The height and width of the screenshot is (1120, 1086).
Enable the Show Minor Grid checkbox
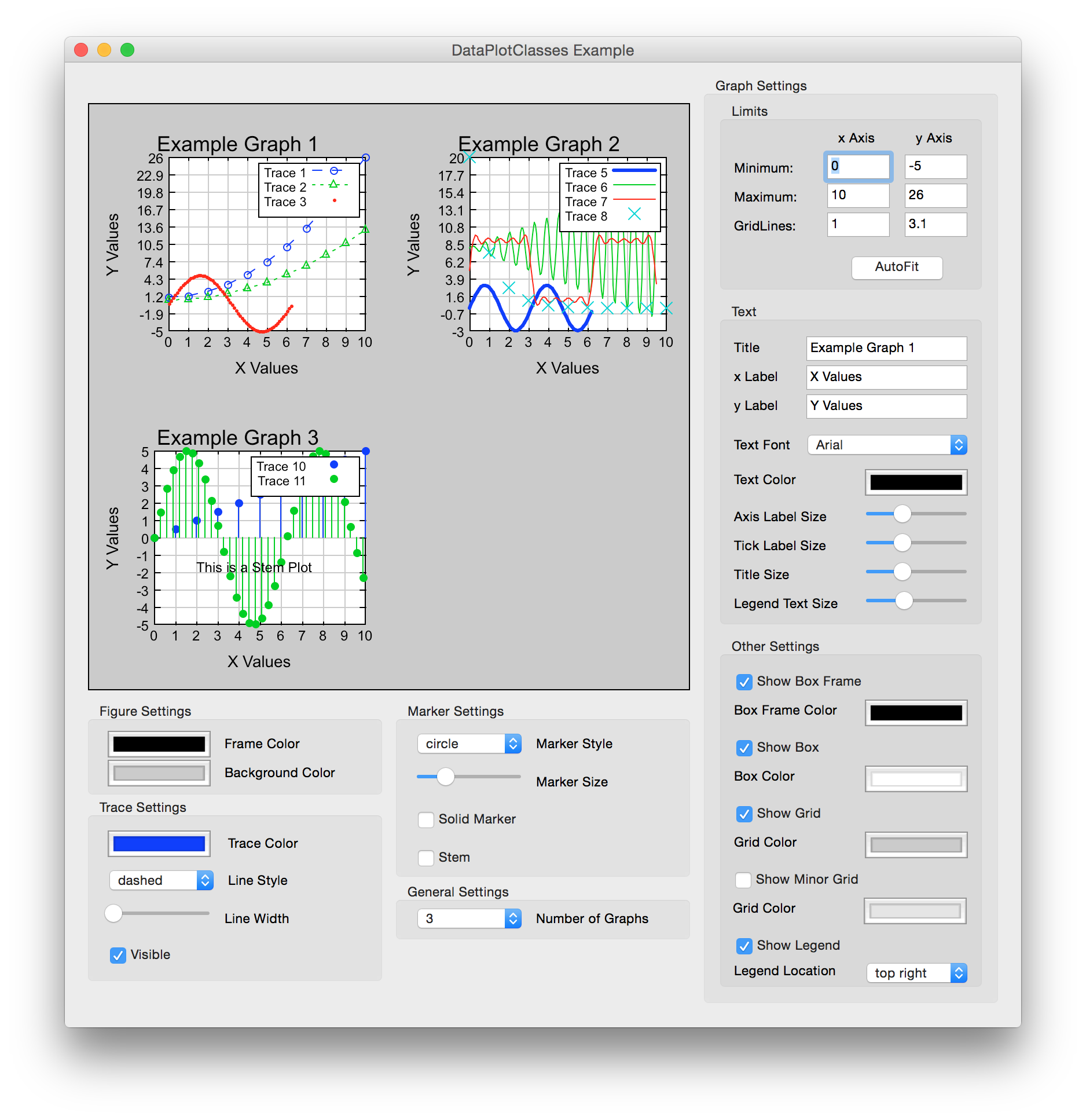click(743, 880)
